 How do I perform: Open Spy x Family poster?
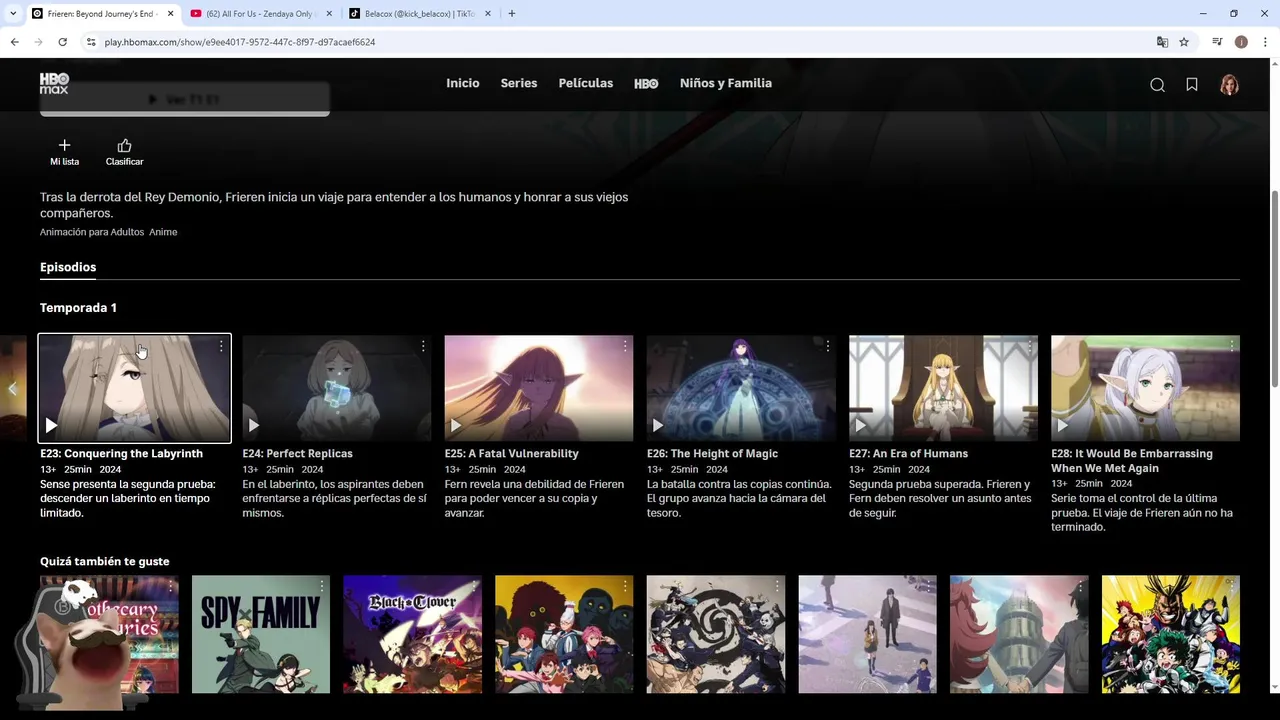(x=260, y=634)
